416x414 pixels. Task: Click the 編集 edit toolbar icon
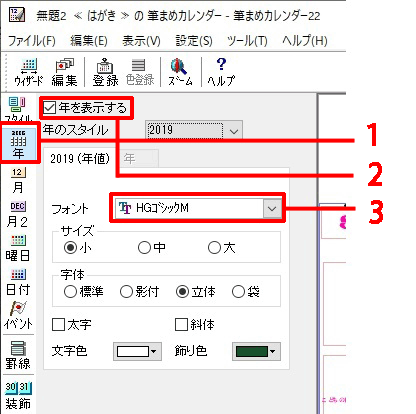coord(64,72)
